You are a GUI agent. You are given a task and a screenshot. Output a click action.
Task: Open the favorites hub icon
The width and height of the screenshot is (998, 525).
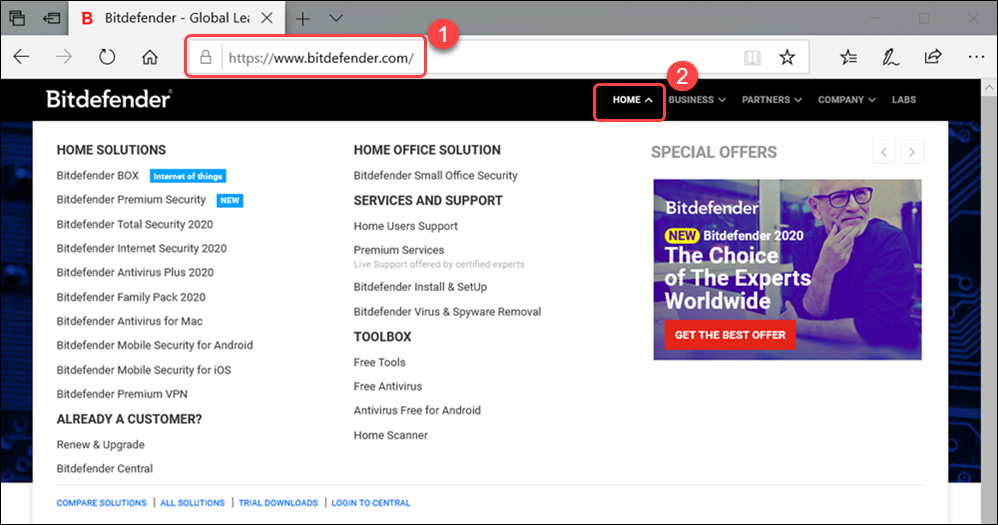pos(848,58)
